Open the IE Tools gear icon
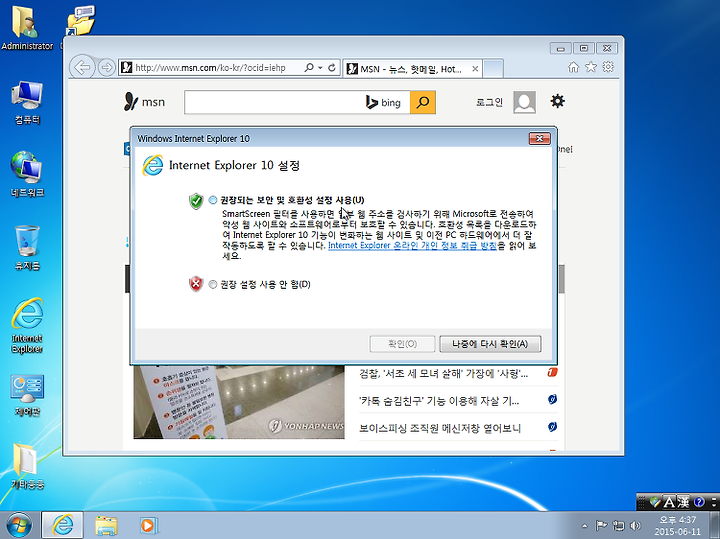Screen dimensions: 720x539 608,67
